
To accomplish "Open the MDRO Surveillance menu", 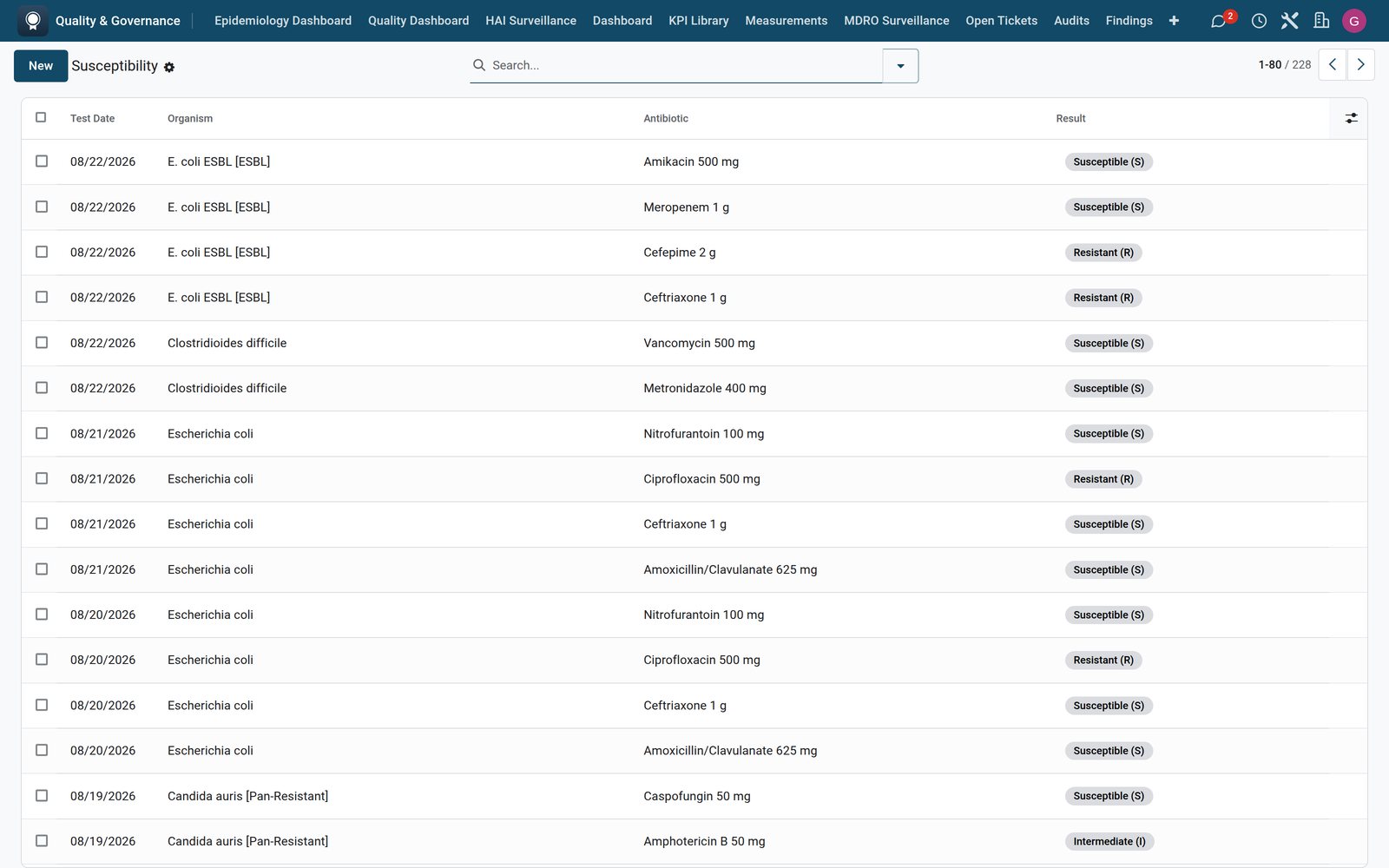I will pyautogui.click(x=896, y=21).
